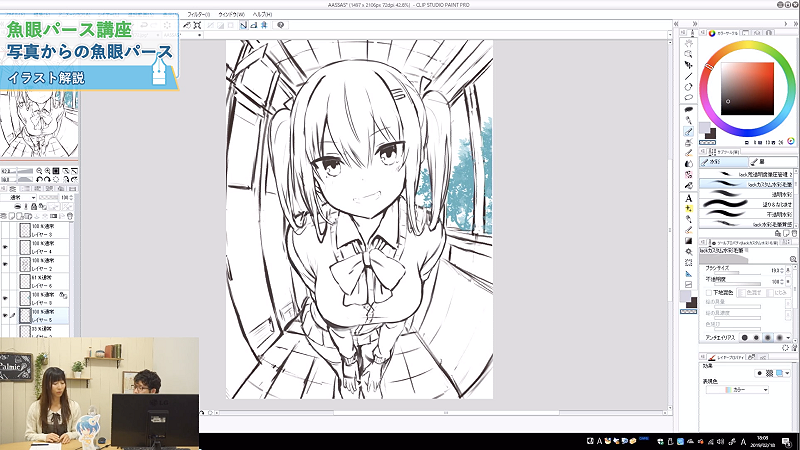Select the Text 'A' tool
Viewport: 800px width, 450px height.
coord(688,198)
